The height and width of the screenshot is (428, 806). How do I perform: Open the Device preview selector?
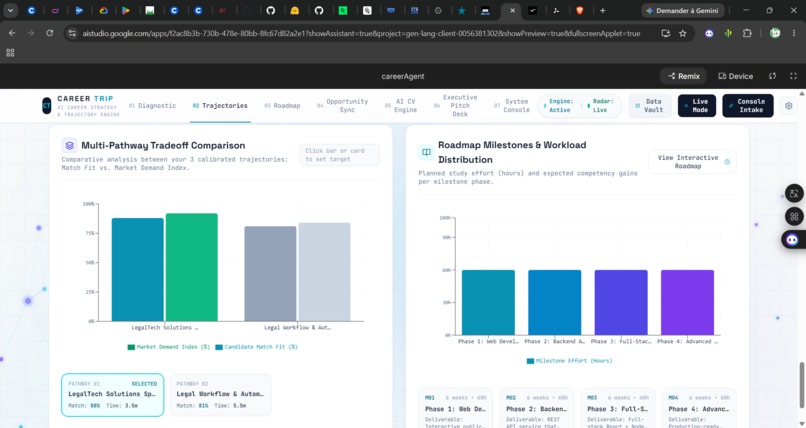[736, 76]
